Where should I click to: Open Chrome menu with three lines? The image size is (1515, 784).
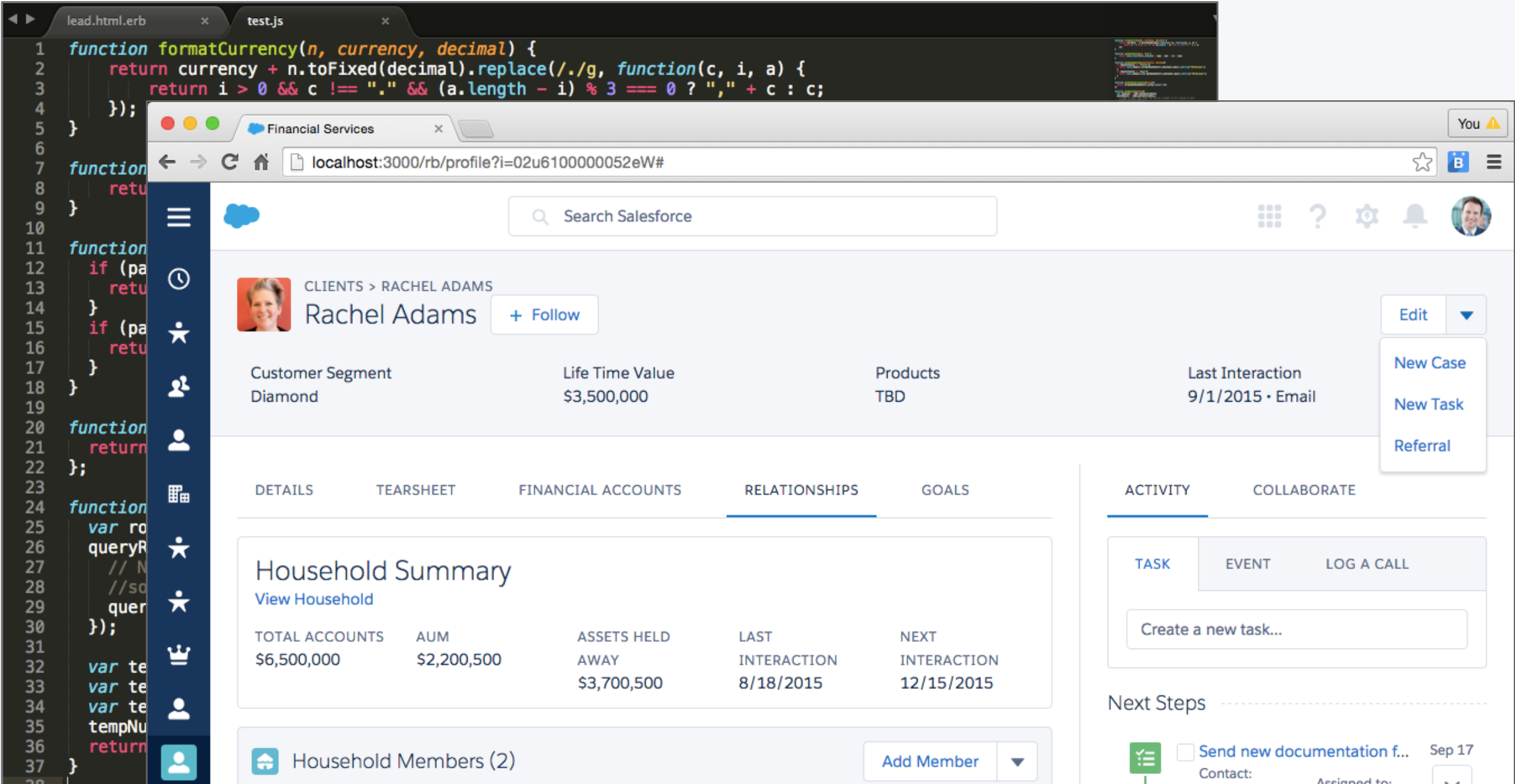click(1494, 162)
